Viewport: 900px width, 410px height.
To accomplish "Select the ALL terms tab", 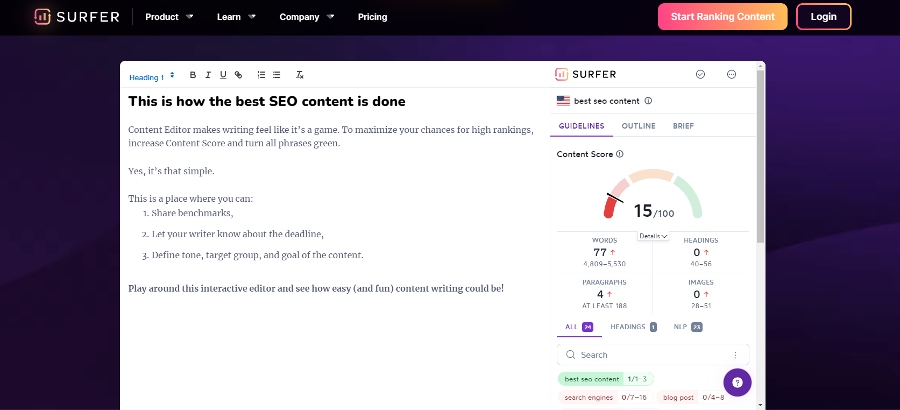I will 579,327.
